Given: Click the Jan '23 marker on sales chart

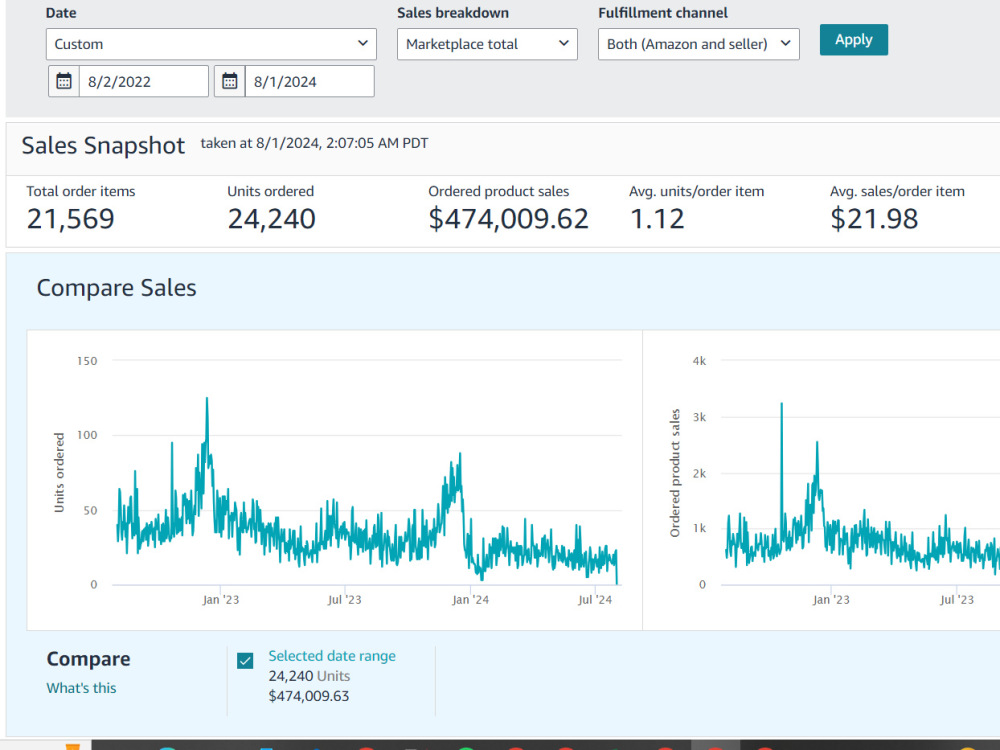Looking at the screenshot, I should [831, 599].
